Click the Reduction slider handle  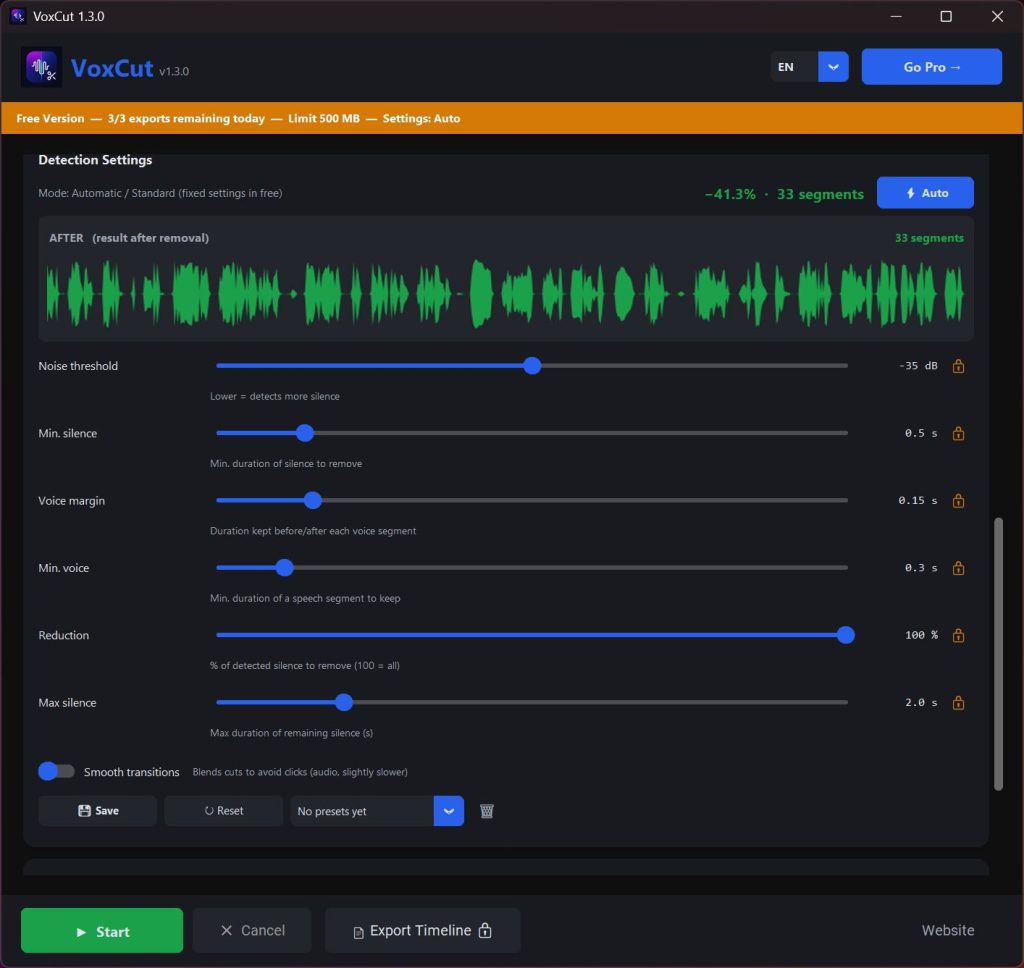point(846,635)
